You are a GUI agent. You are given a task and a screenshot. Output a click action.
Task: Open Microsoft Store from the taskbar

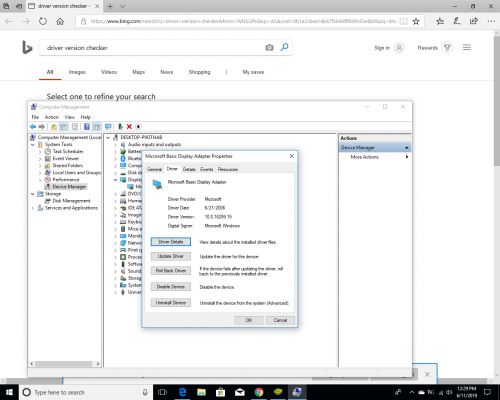(220, 392)
